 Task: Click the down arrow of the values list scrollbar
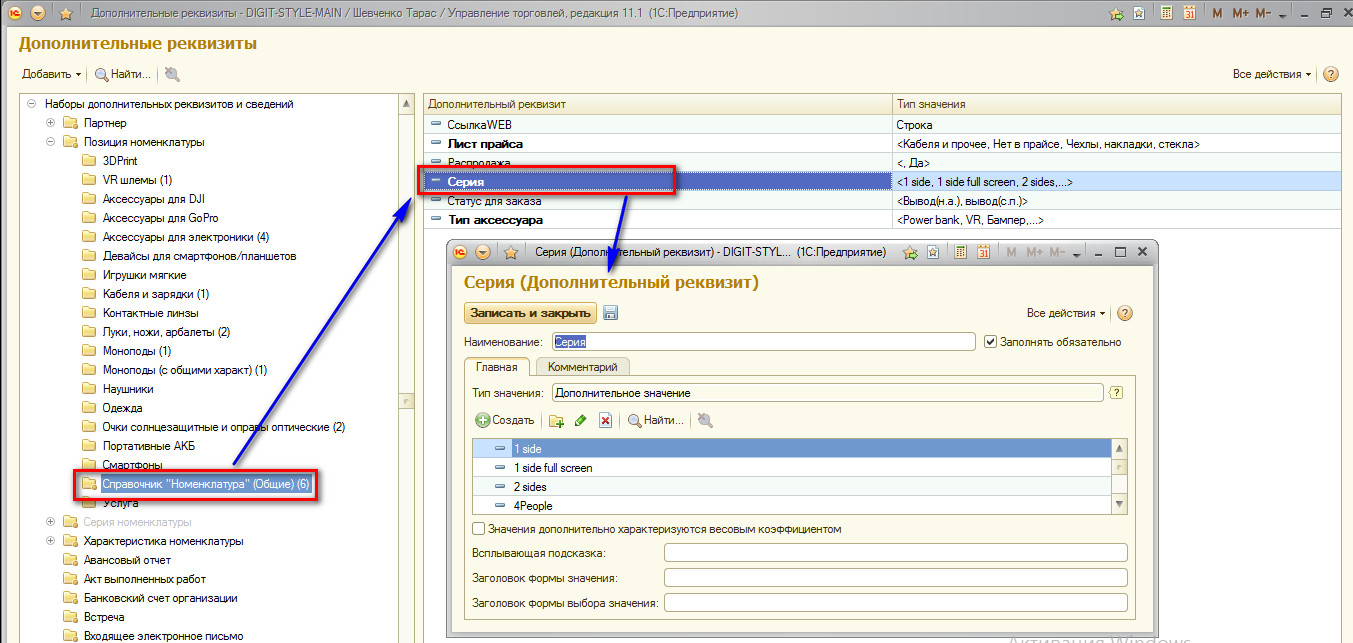1120,505
